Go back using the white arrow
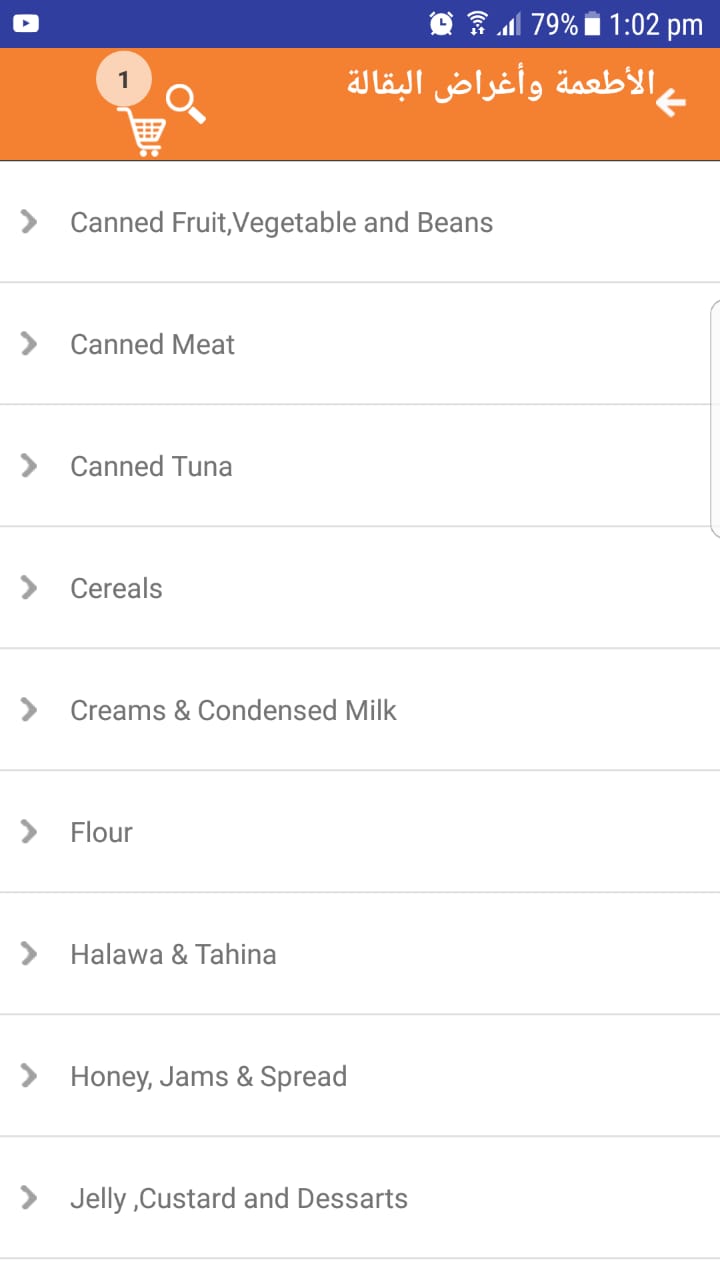This screenshot has width=720, height=1280. (671, 102)
